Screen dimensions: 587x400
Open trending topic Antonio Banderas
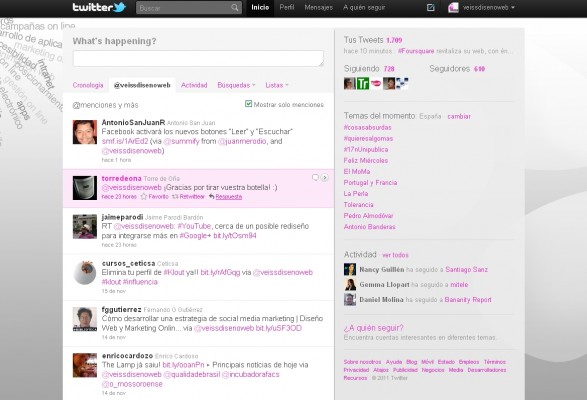coord(369,227)
